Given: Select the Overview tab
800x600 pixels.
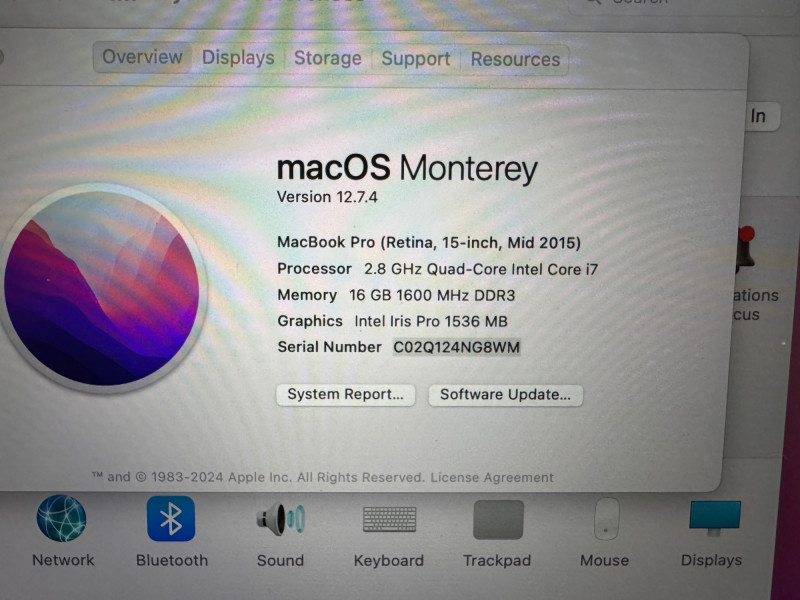Looking at the screenshot, I should (142, 57).
